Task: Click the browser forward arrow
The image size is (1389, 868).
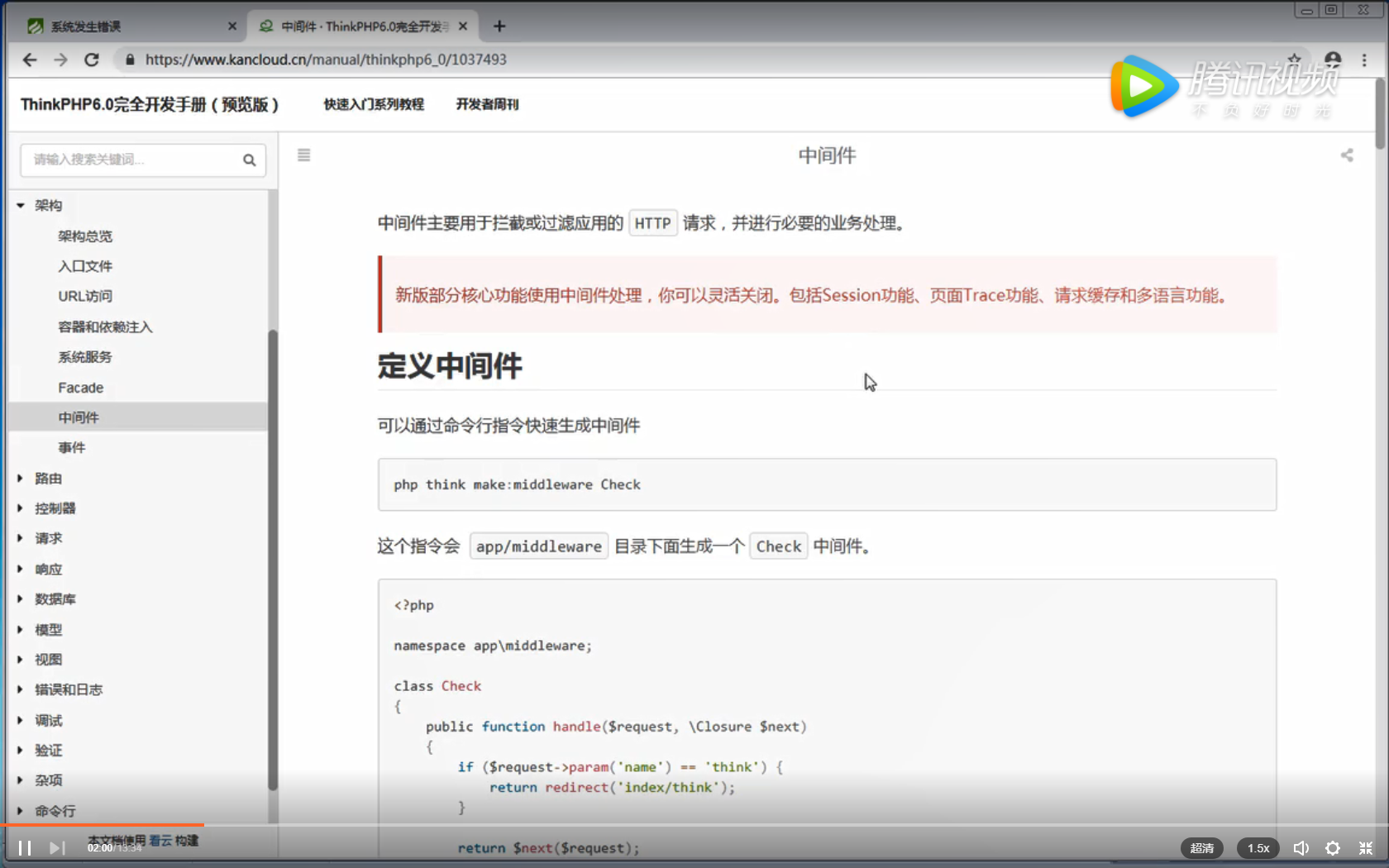Action: click(60, 60)
